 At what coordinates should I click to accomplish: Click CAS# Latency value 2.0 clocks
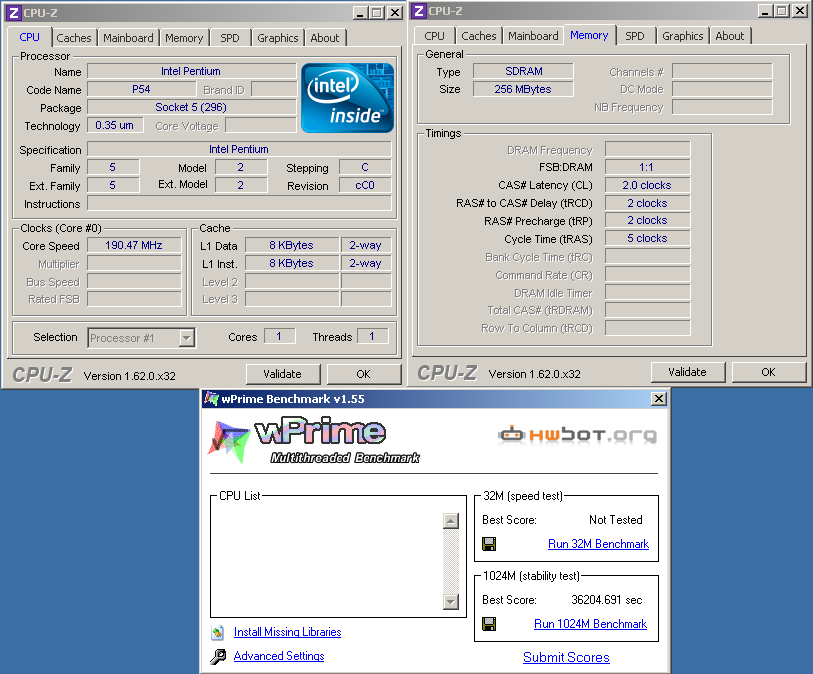(x=648, y=185)
